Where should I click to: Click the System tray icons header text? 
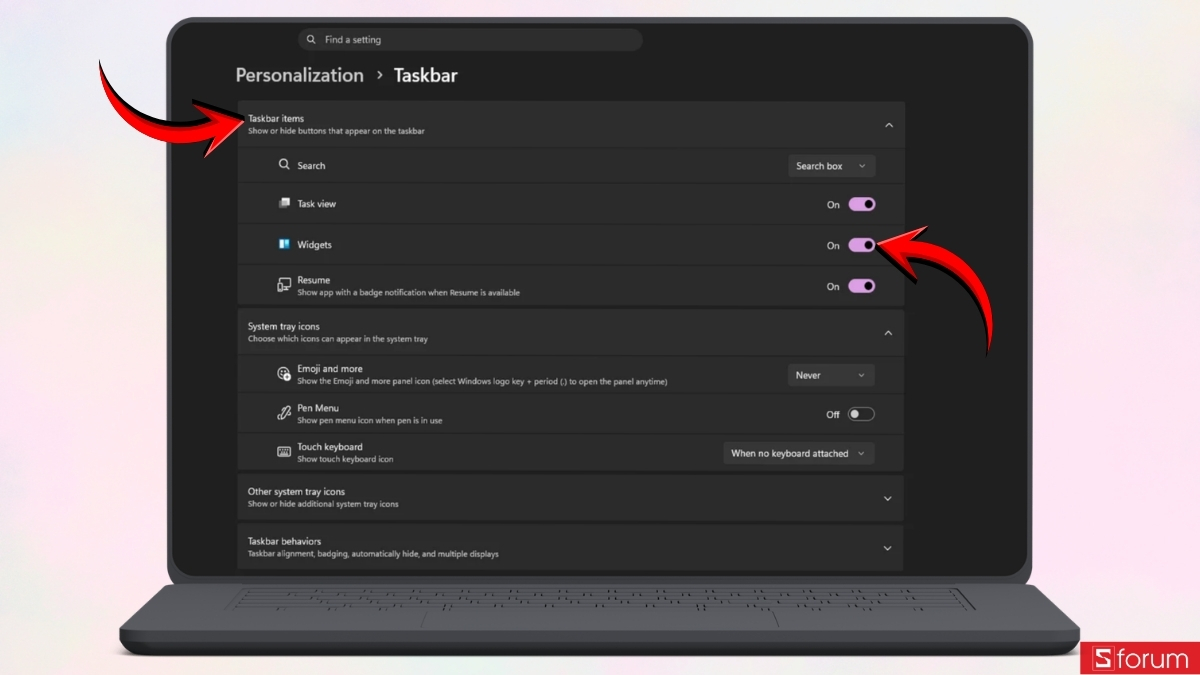(x=284, y=327)
